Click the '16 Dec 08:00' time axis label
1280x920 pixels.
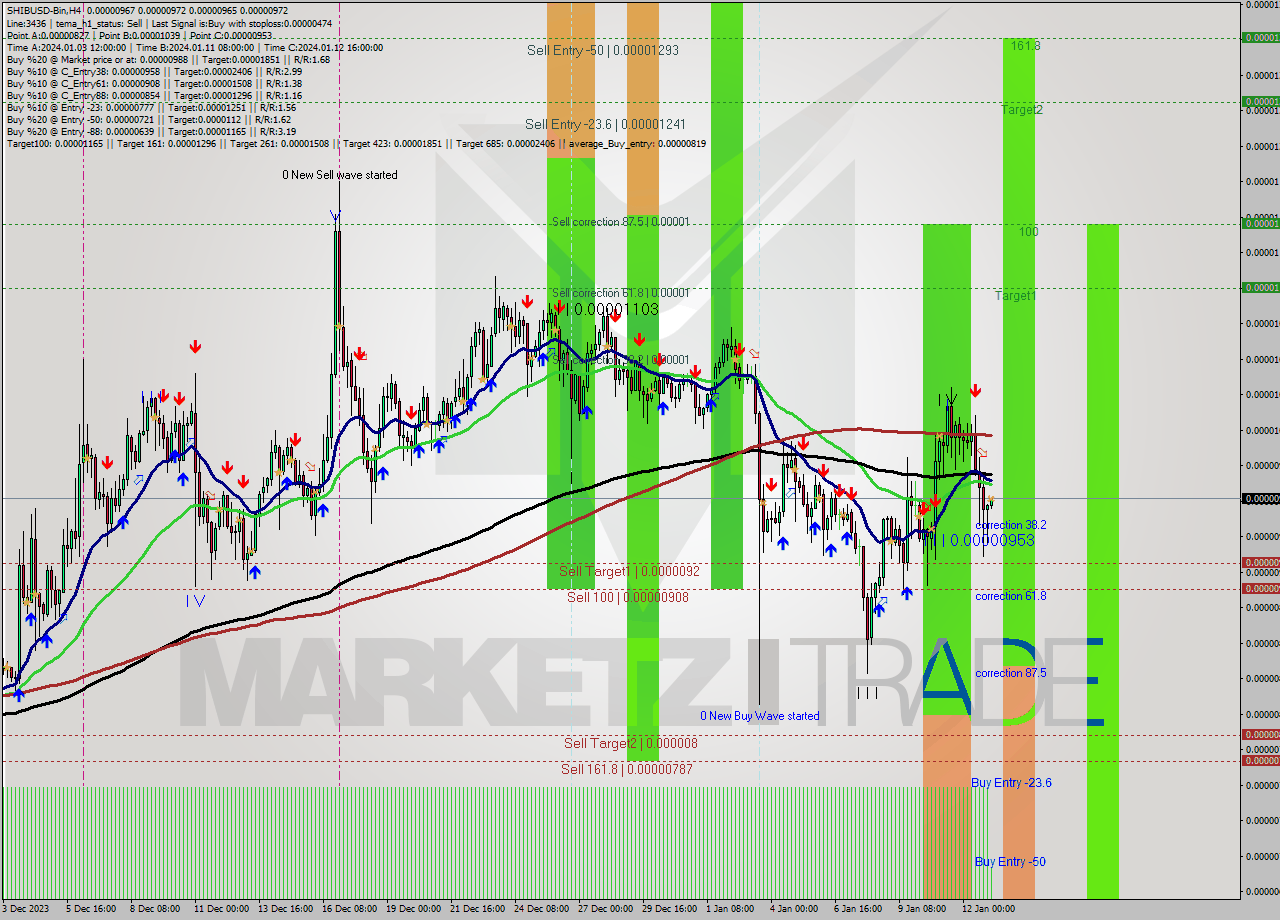pos(352,909)
